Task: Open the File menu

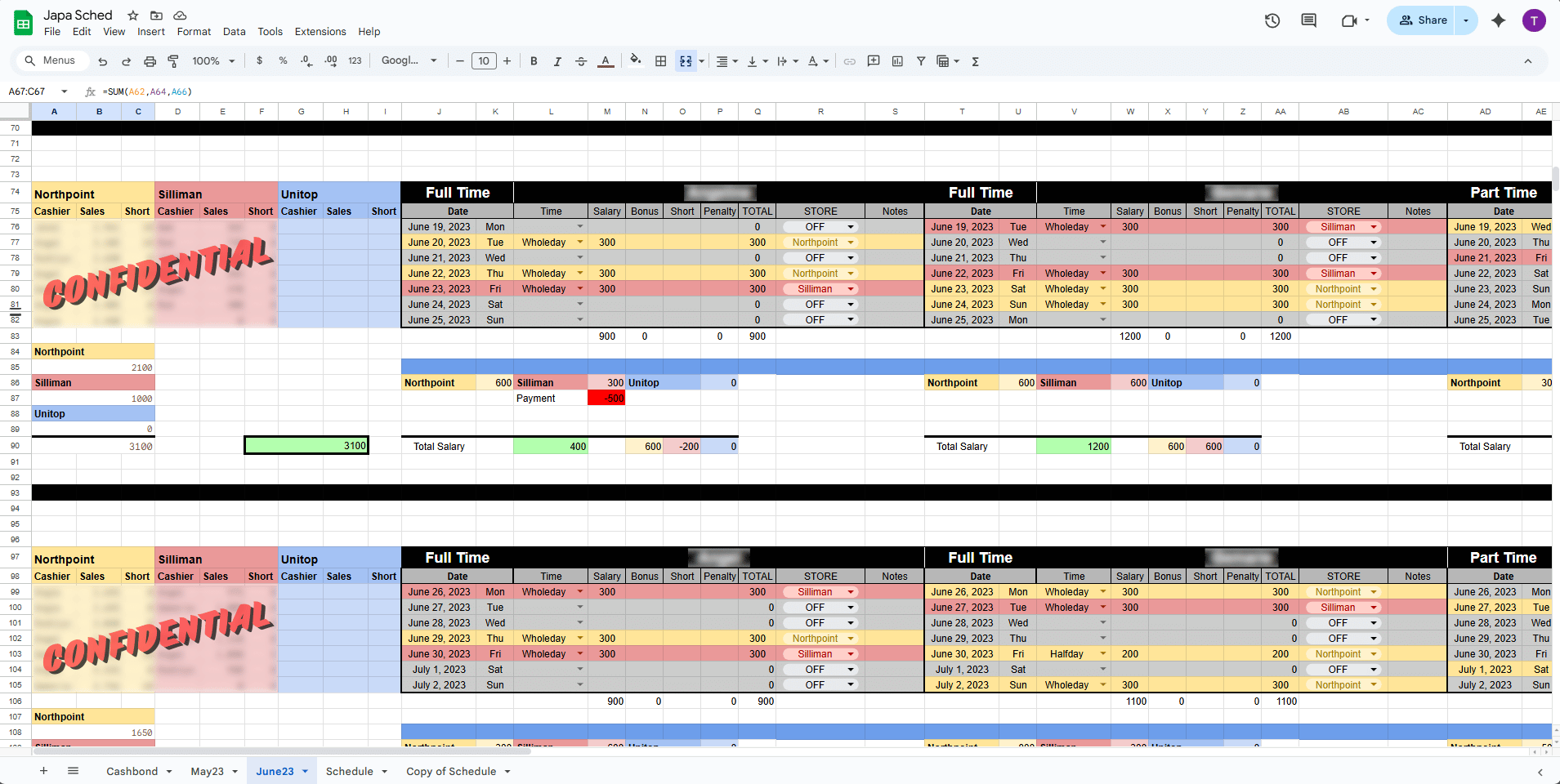Action: point(52,32)
